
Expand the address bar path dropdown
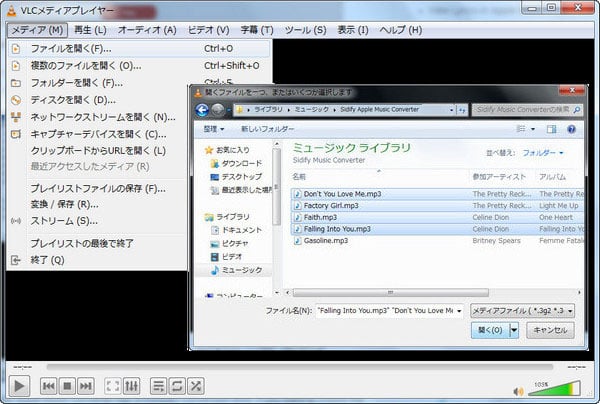(452, 110)
